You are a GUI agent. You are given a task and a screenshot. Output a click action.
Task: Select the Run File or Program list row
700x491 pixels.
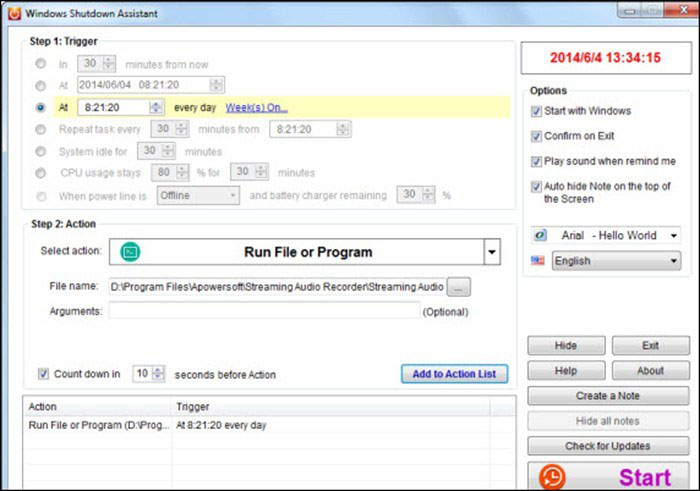(150, 425)
